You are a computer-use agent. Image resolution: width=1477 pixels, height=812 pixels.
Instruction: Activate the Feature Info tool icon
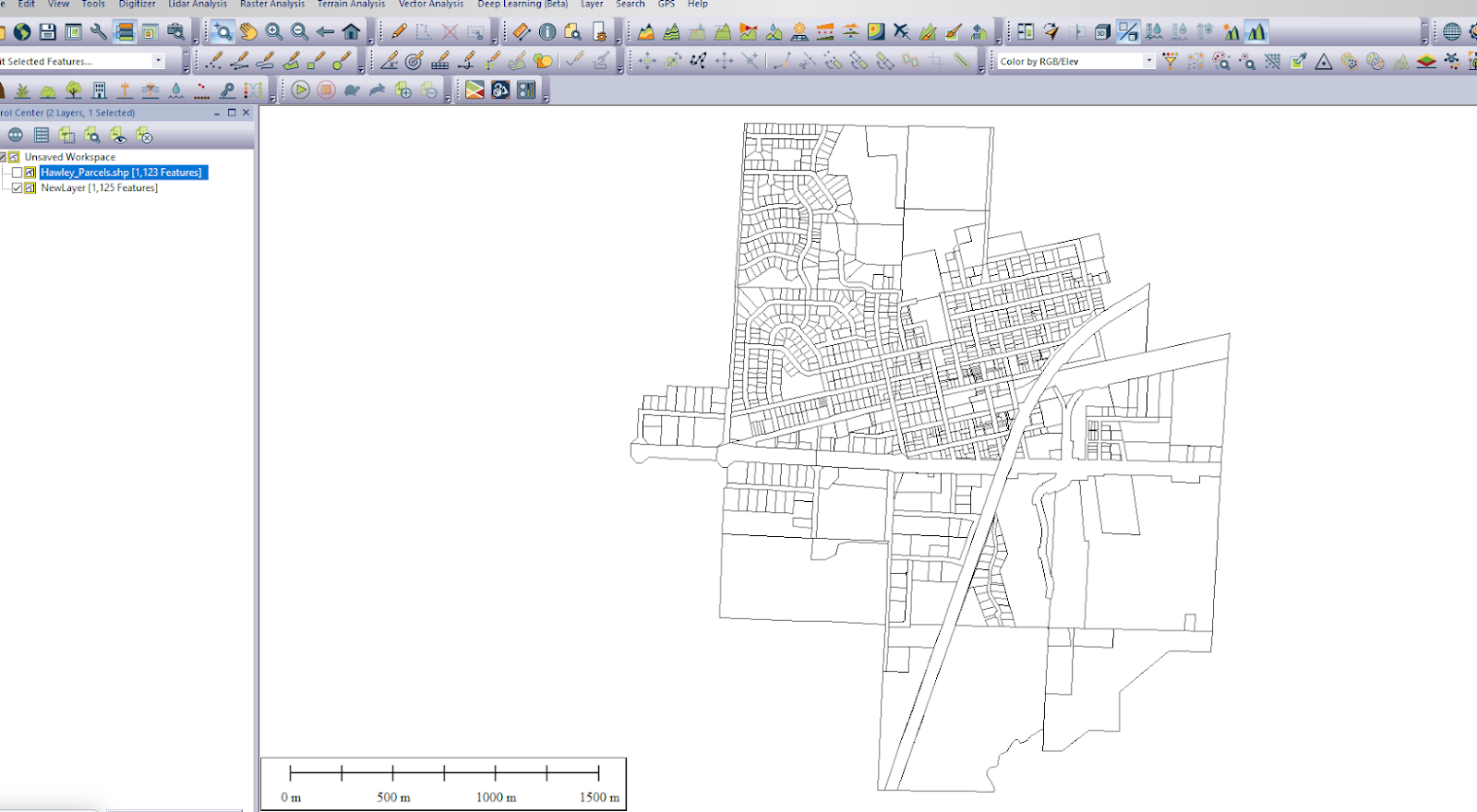point(547,32)
